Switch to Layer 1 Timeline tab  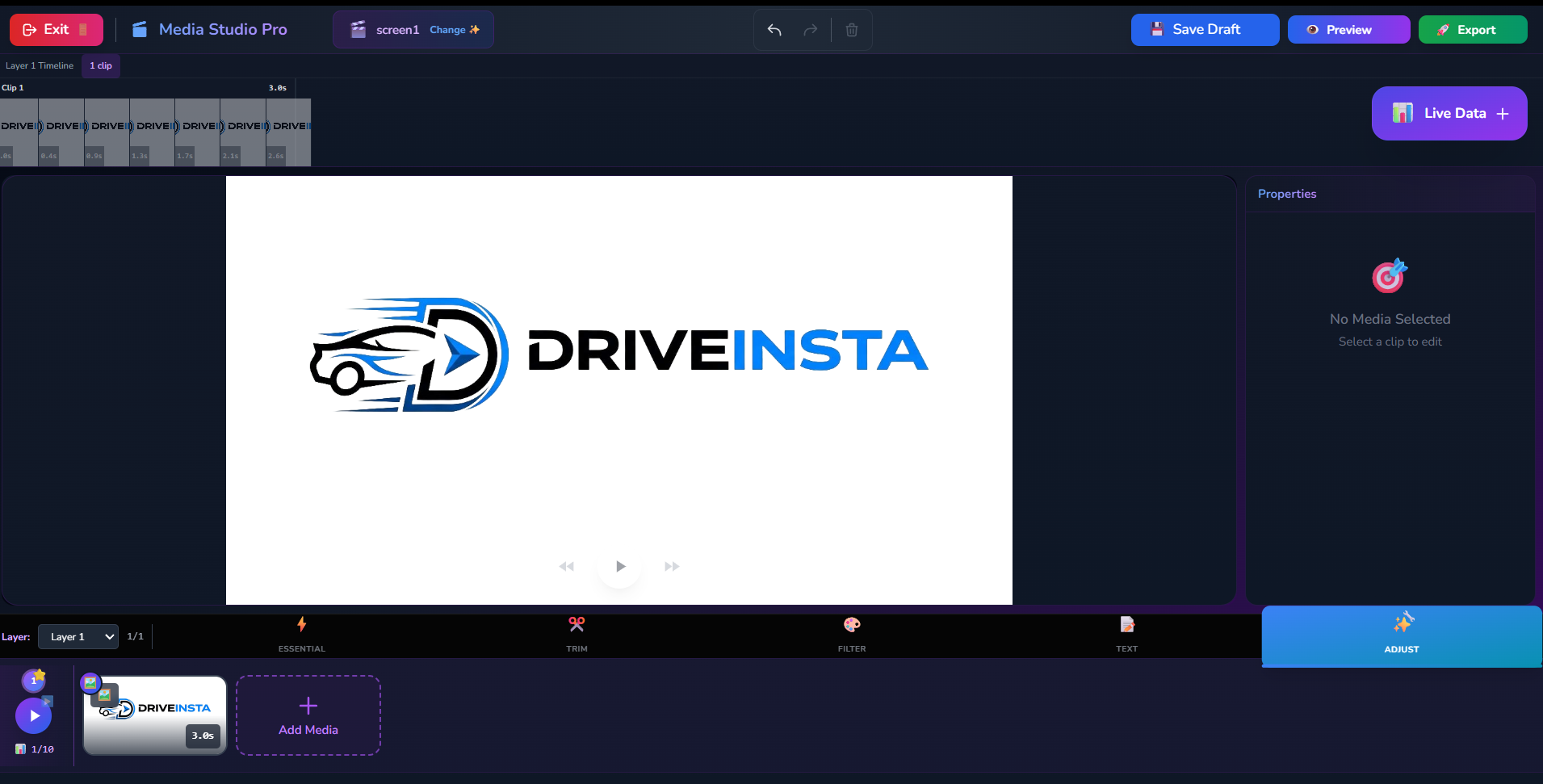pos(40,66)
